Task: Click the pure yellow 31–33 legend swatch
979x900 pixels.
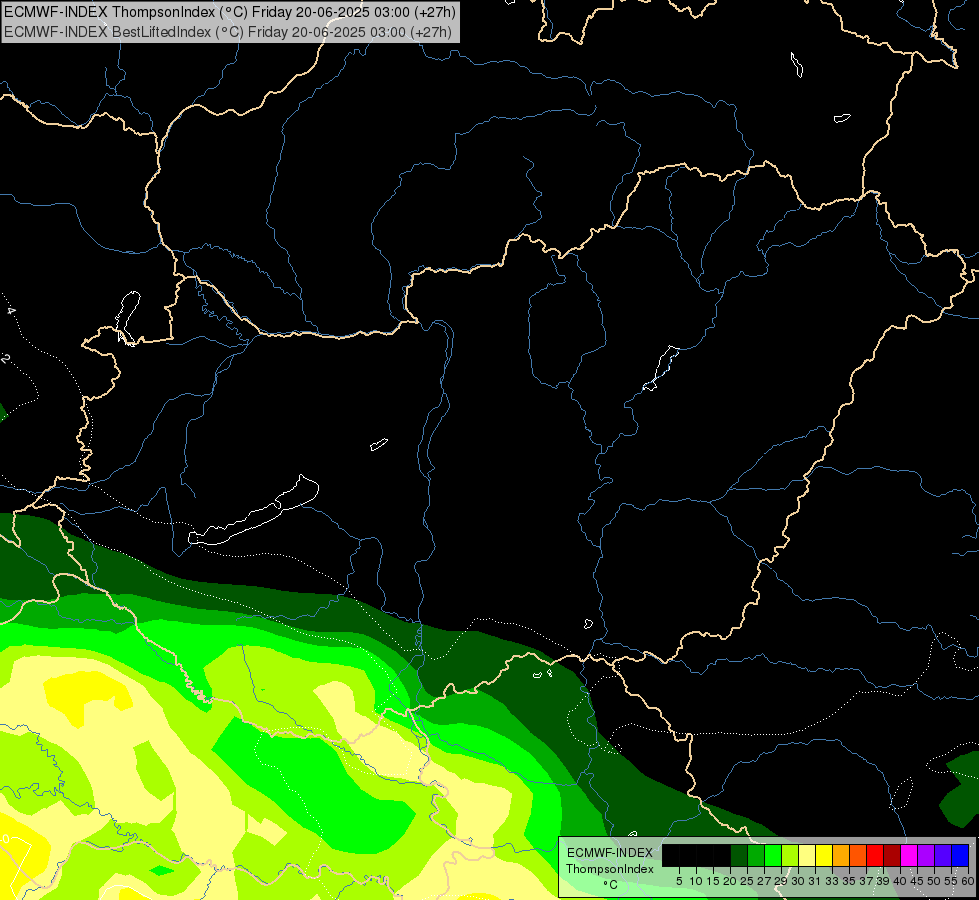Action: tap(824, 855)
